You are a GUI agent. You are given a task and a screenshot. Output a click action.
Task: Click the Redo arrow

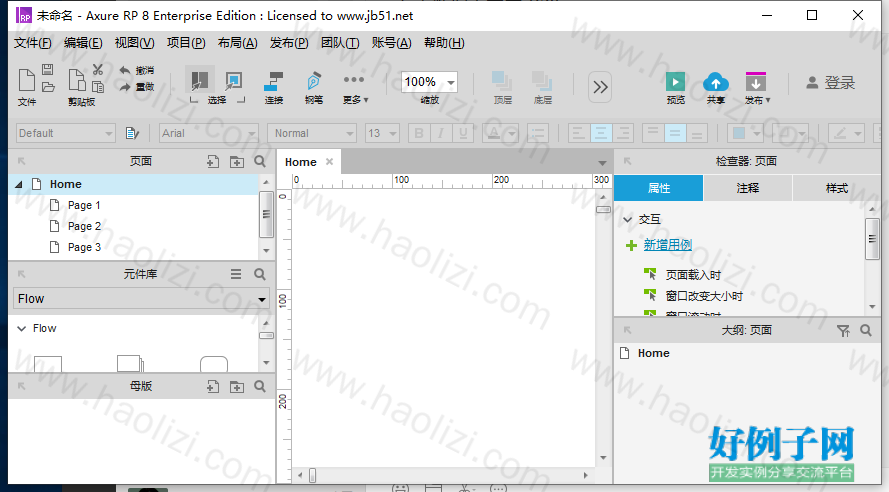click(125, 87)
